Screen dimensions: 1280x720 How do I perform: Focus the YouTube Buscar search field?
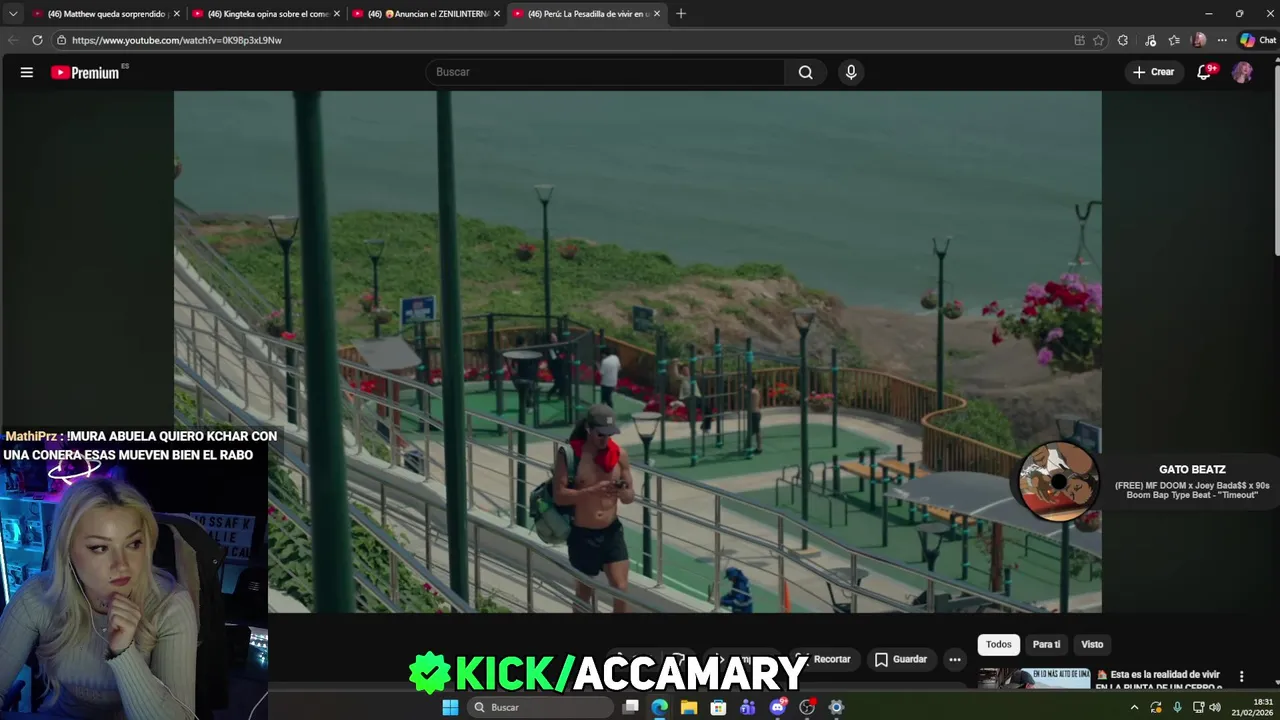[x=605, y=72]
